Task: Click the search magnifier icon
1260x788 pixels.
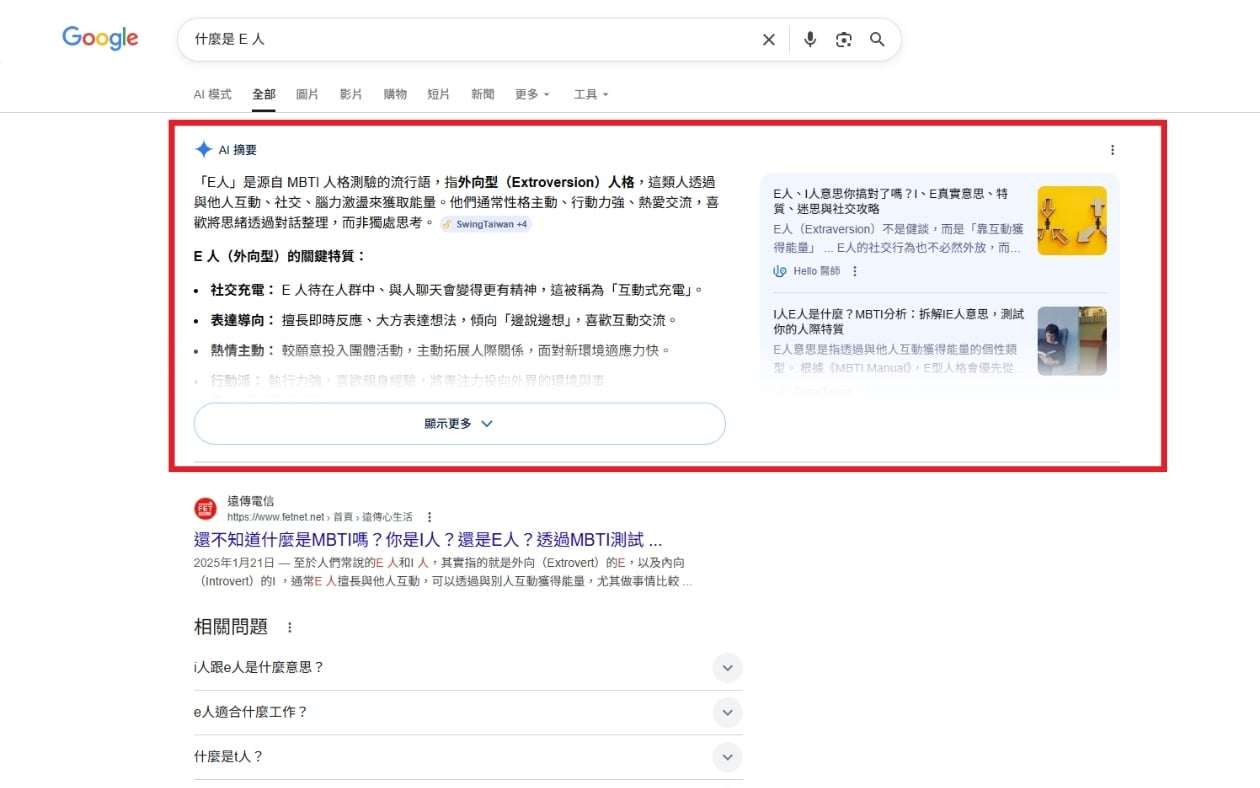Action: tap(877, 39)
